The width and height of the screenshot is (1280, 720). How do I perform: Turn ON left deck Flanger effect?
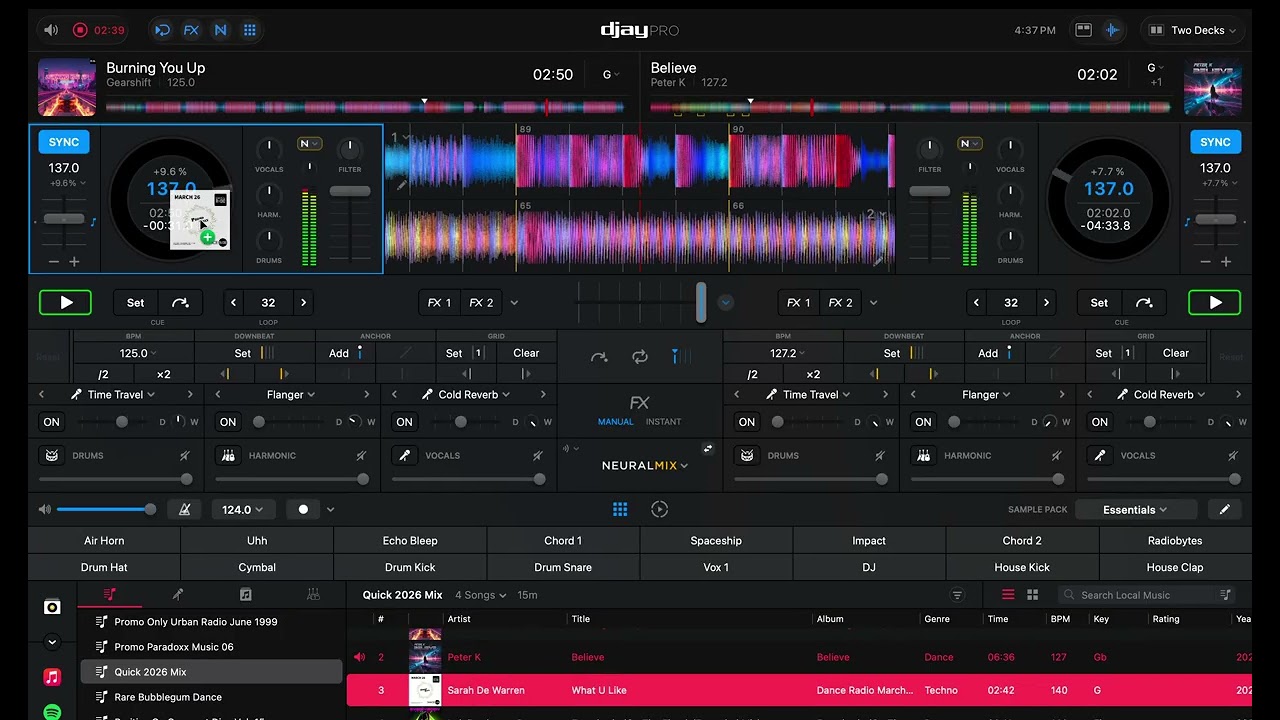tap(228, 422)
